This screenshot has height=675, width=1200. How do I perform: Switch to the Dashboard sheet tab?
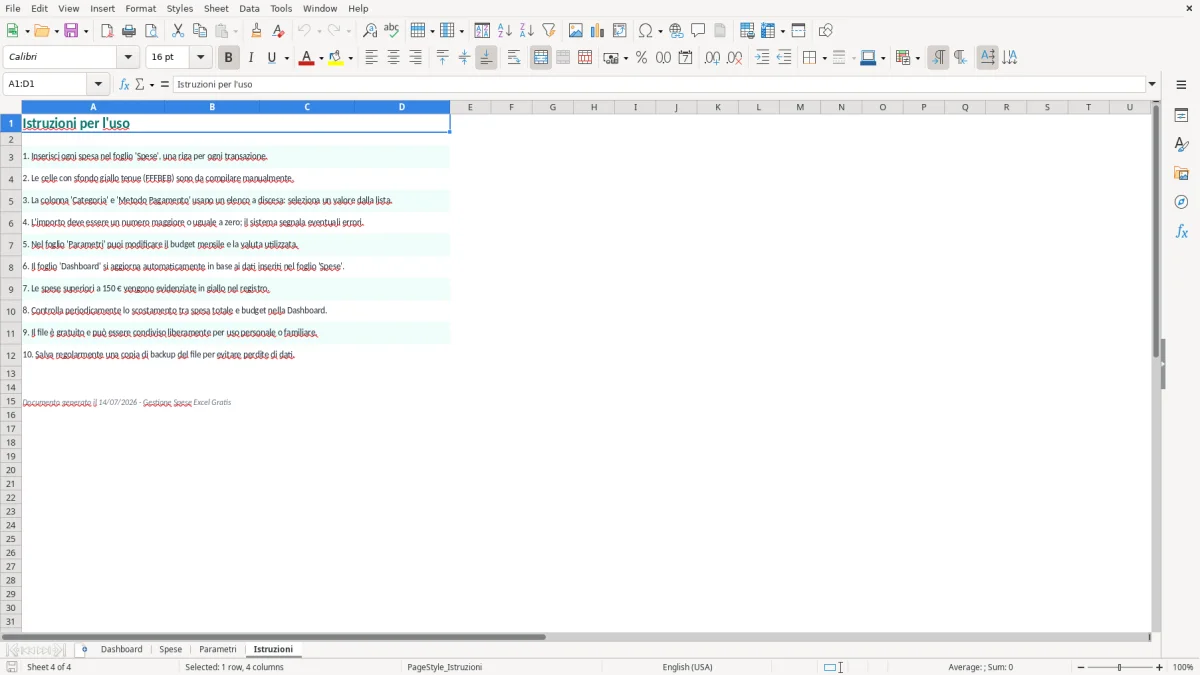(x=122, y=650)
